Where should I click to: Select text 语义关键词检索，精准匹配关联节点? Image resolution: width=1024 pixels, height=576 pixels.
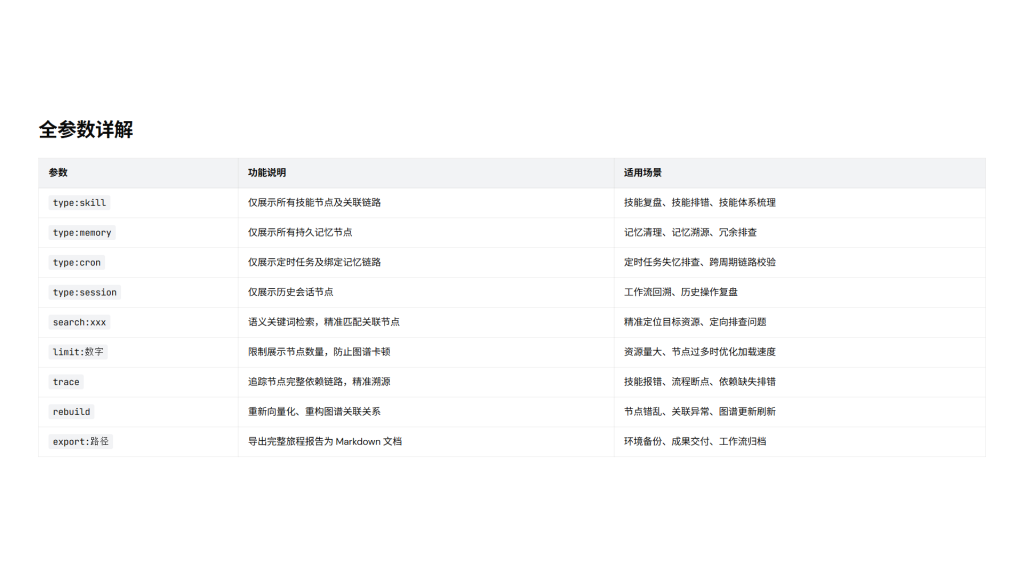(x=324, y=322)
